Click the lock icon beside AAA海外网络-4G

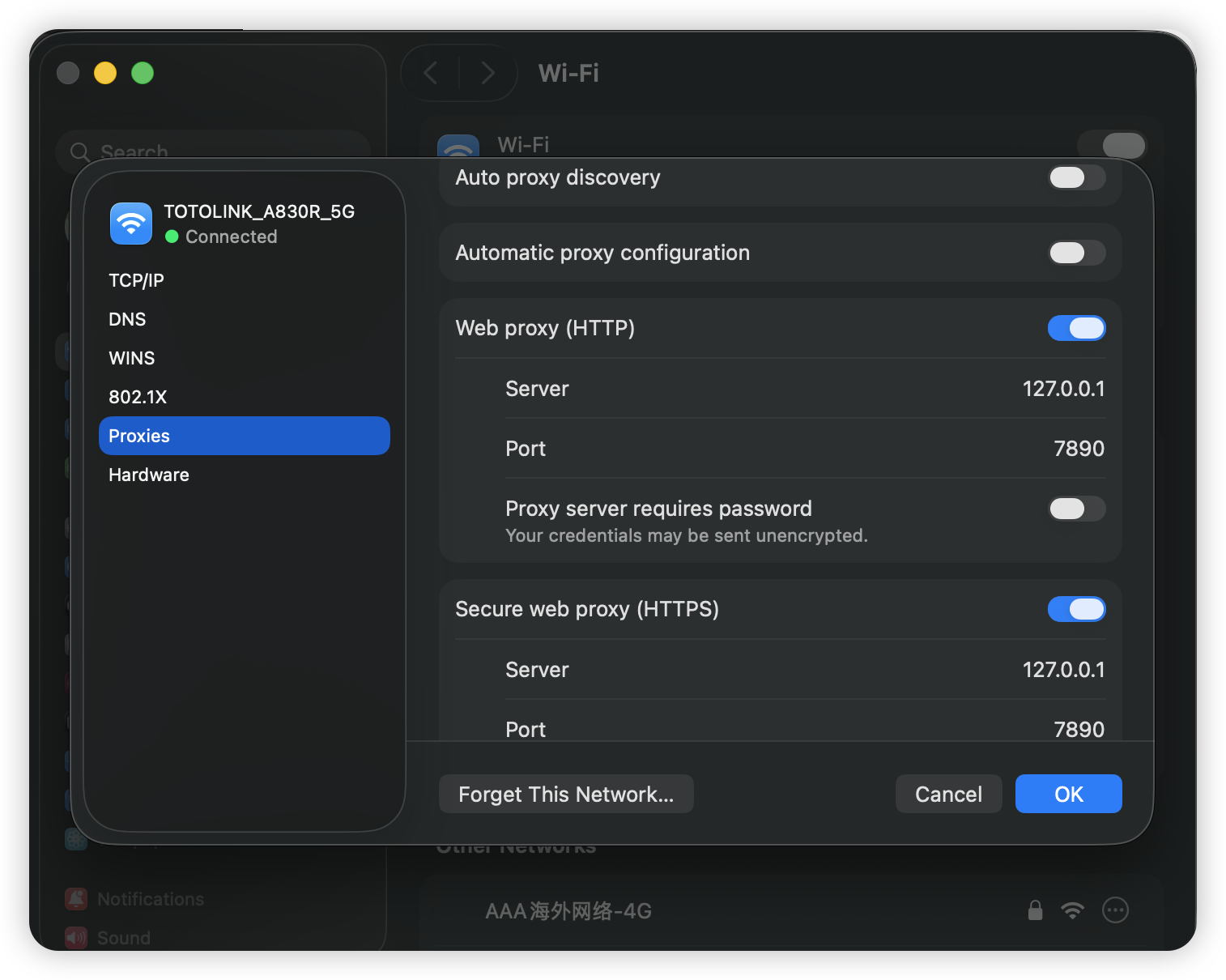tap(1035, 910)
